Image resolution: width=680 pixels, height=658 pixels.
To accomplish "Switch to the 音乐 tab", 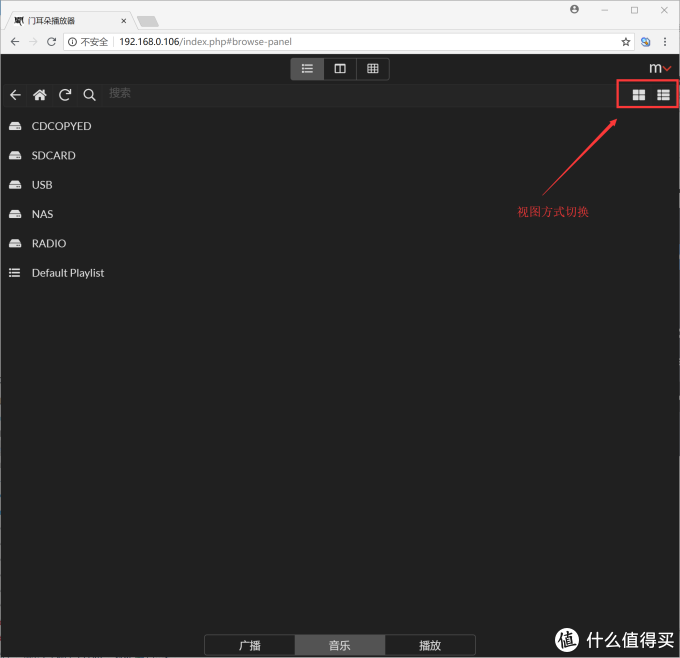I will click(x=340, y=645).
